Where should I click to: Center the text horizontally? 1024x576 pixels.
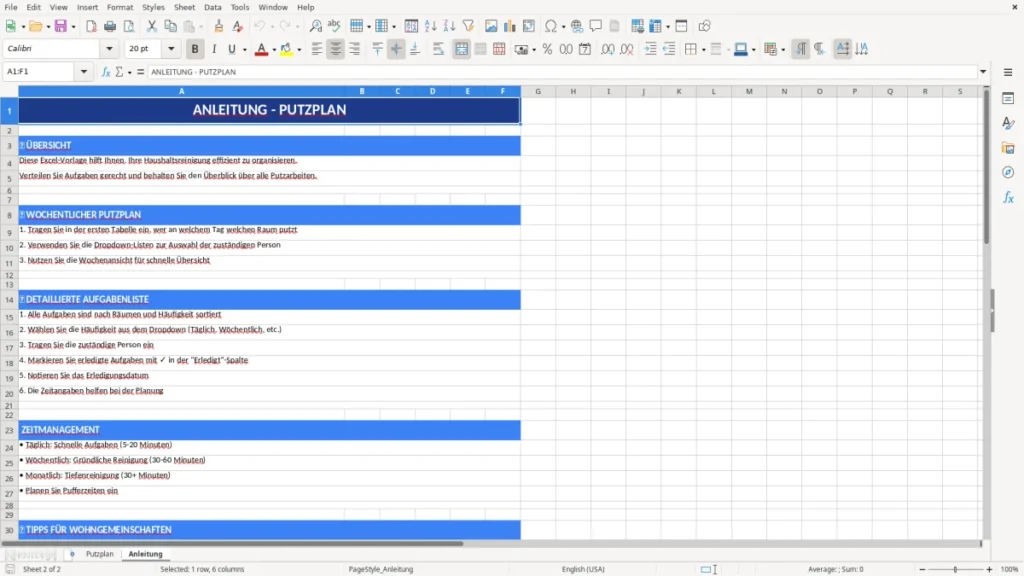point(336,49)
